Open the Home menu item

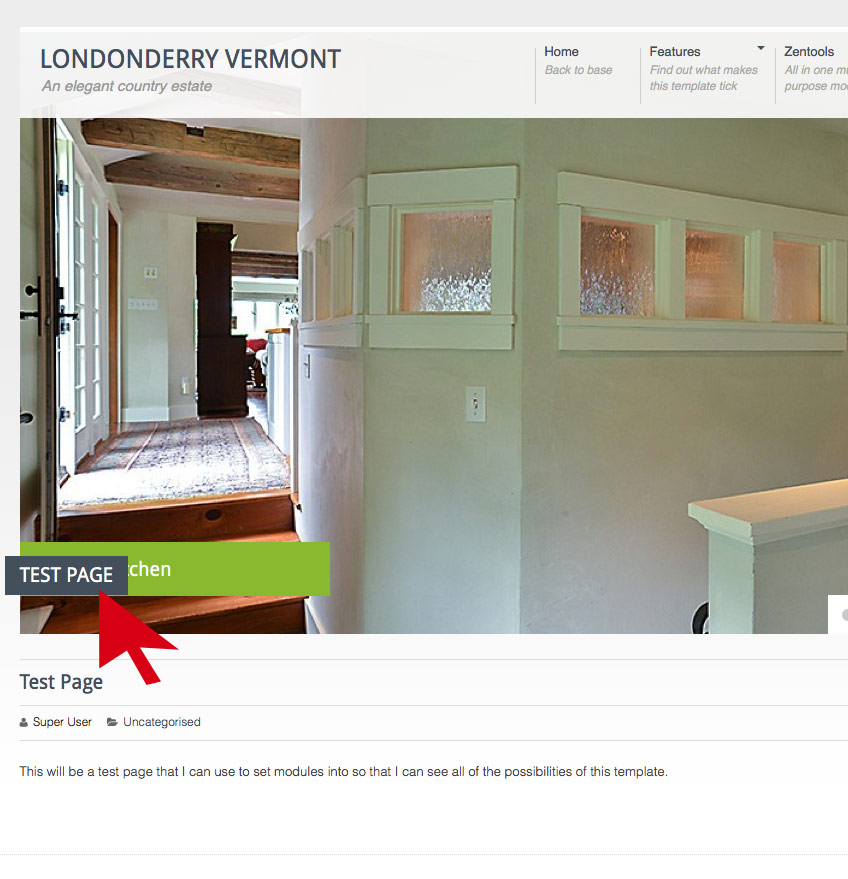[561, 52]
